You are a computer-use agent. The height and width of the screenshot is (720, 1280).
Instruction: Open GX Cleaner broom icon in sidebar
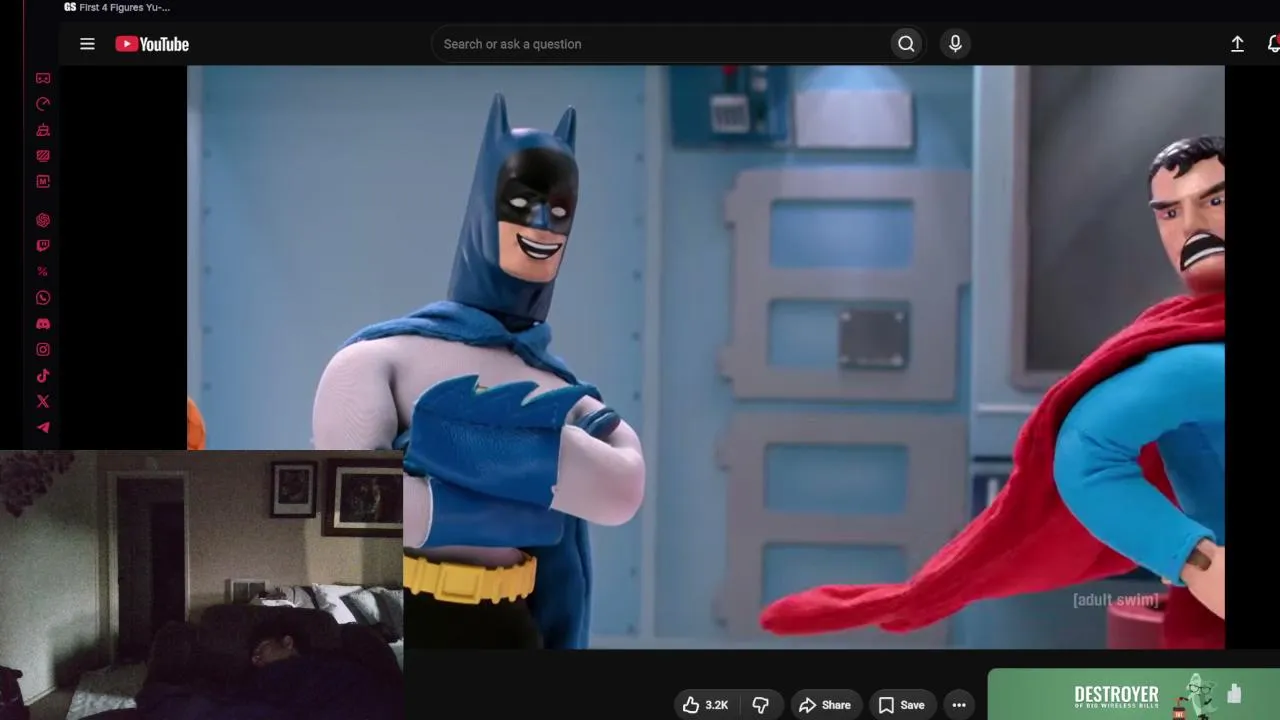(x=43, y=130)
